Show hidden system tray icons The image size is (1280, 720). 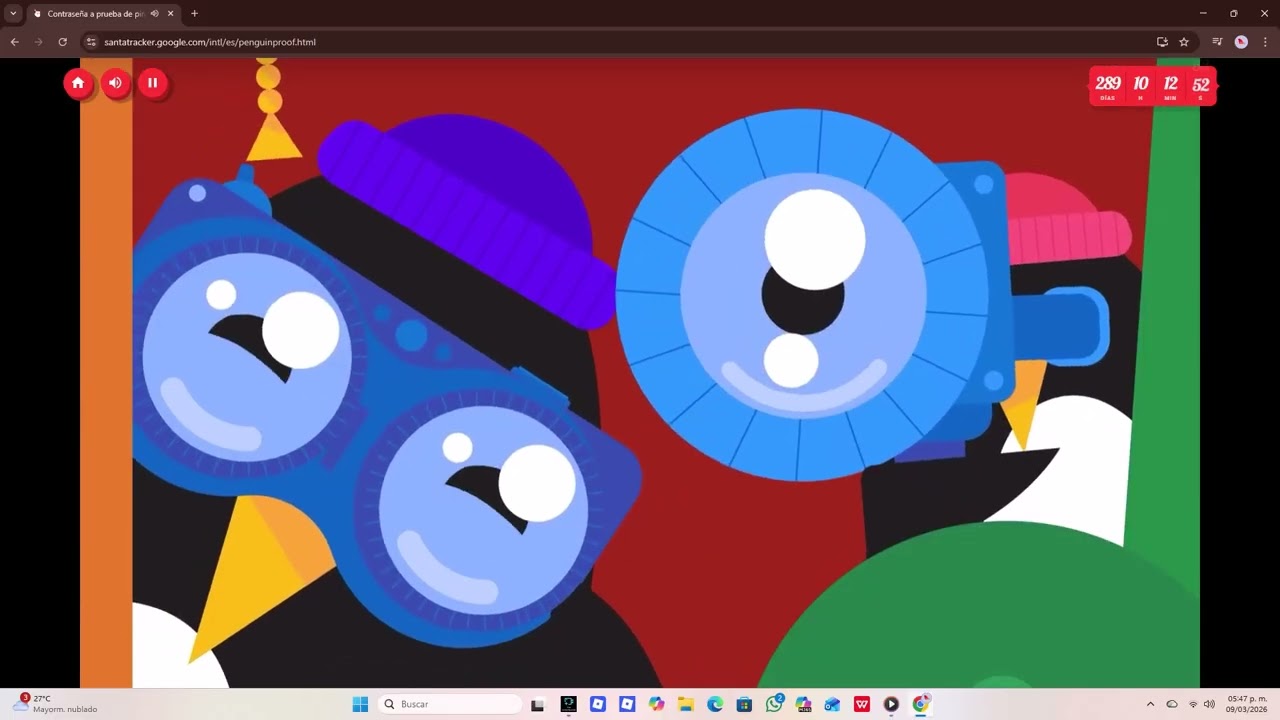click(x=1150, y=704)
